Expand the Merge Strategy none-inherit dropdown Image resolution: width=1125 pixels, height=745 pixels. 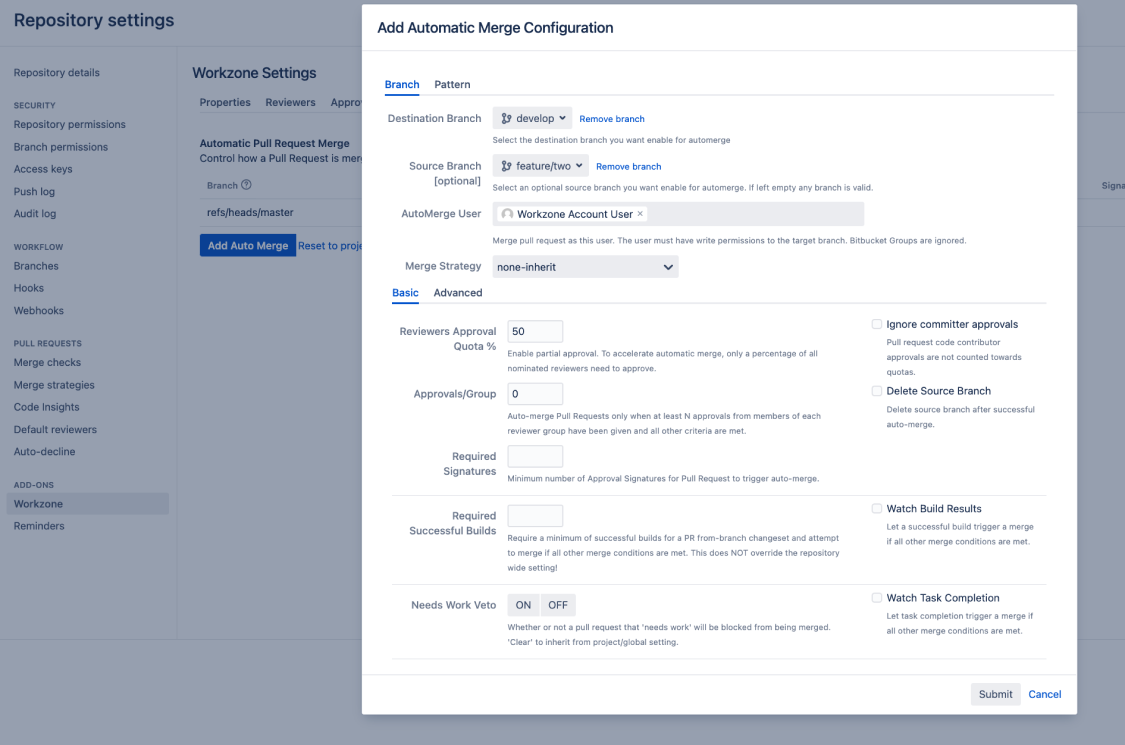click(x=585, y=267)
